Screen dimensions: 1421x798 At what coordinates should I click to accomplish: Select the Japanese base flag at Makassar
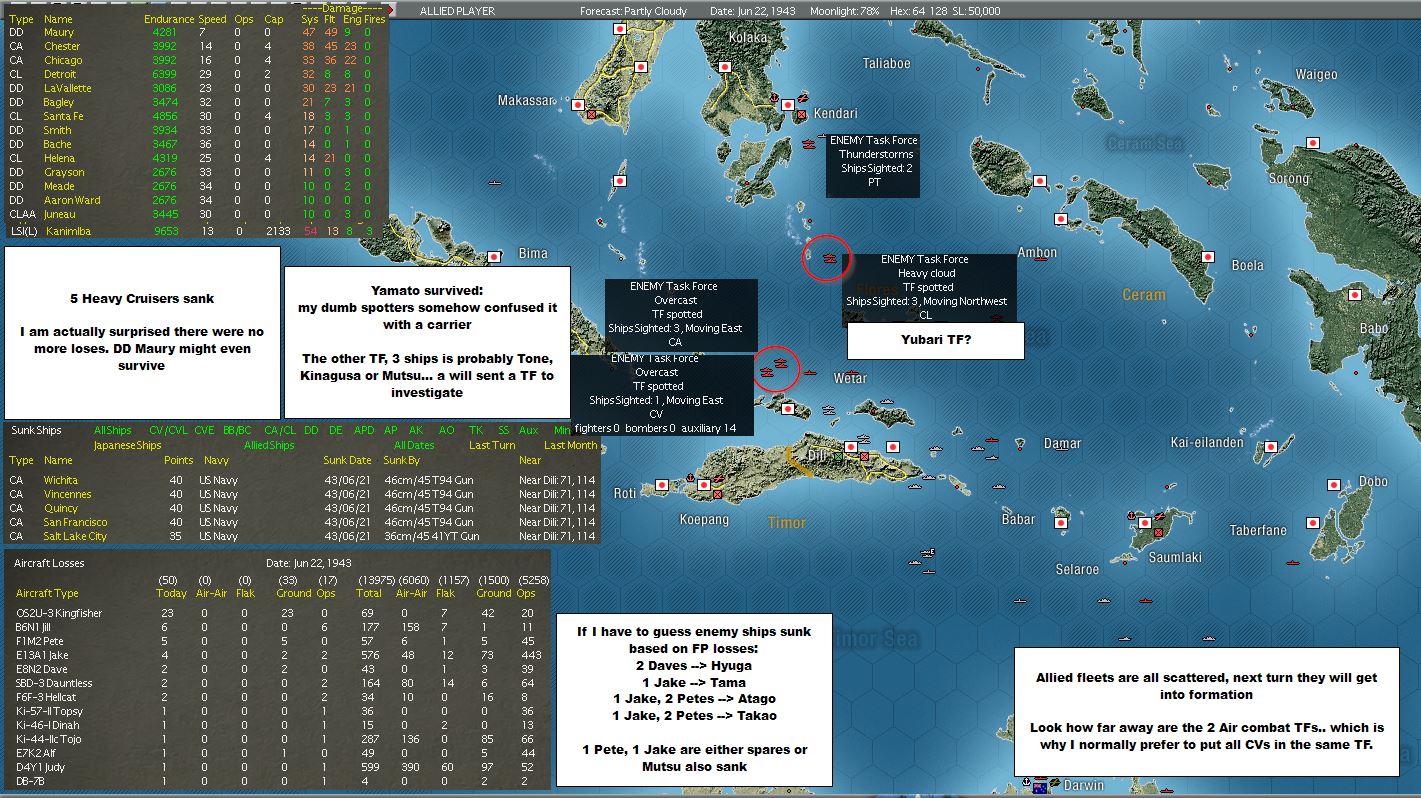[577, 104]
